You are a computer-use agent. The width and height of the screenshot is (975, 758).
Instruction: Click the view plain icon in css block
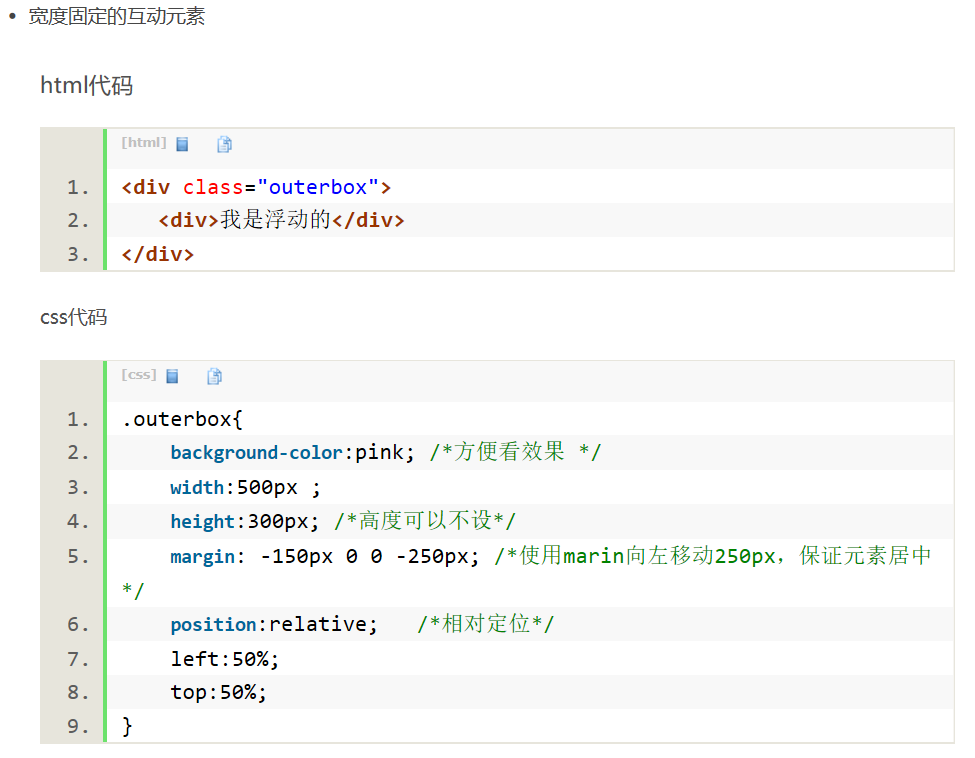click(172, 376)
